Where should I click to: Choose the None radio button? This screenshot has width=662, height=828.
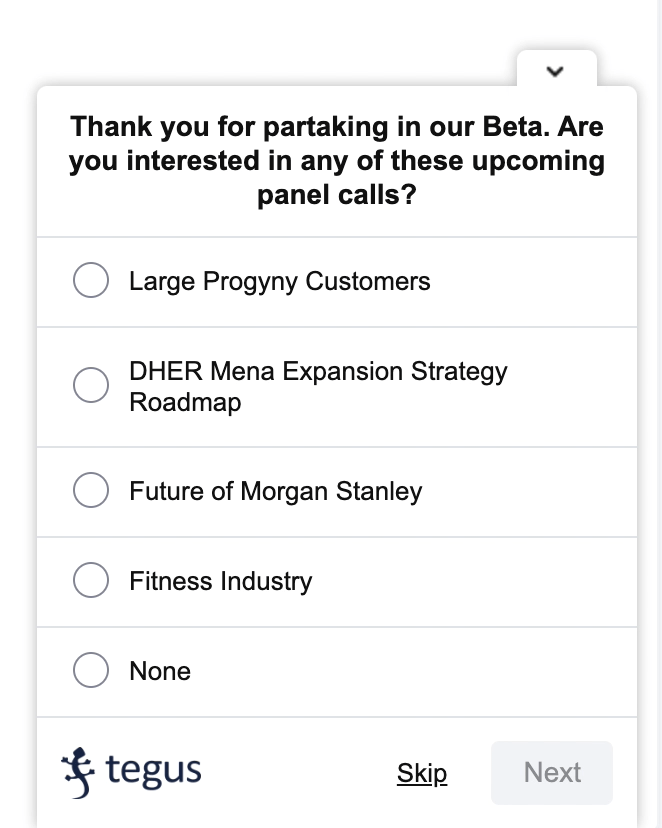(91, 670)
